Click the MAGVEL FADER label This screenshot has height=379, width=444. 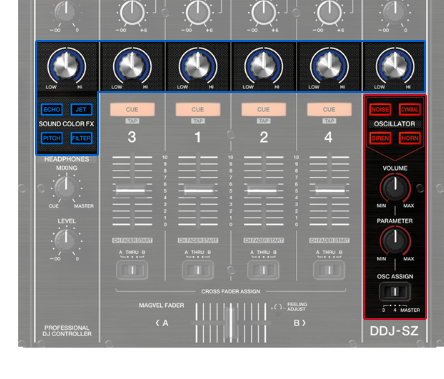pos(161,305)
